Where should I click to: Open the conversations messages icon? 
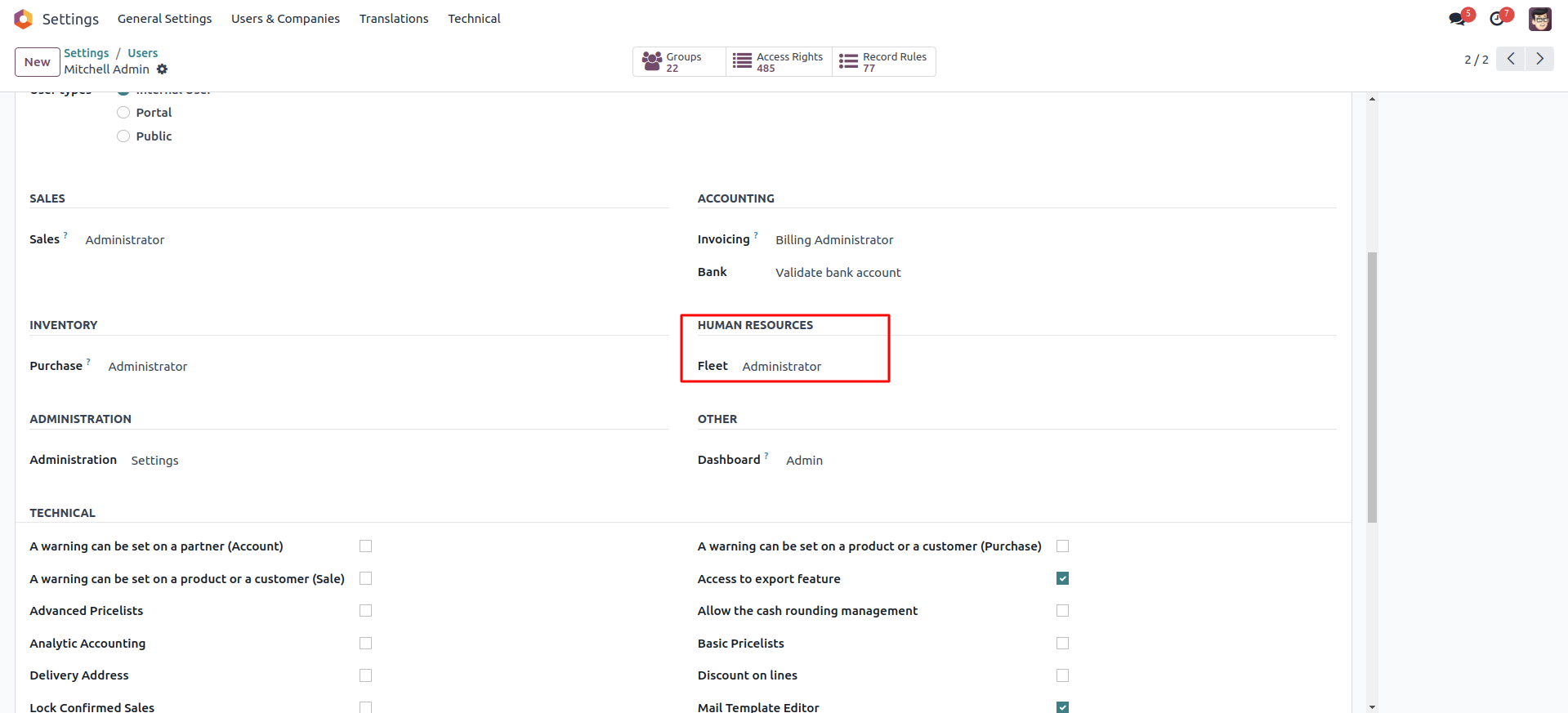[x=1457, y=19]
